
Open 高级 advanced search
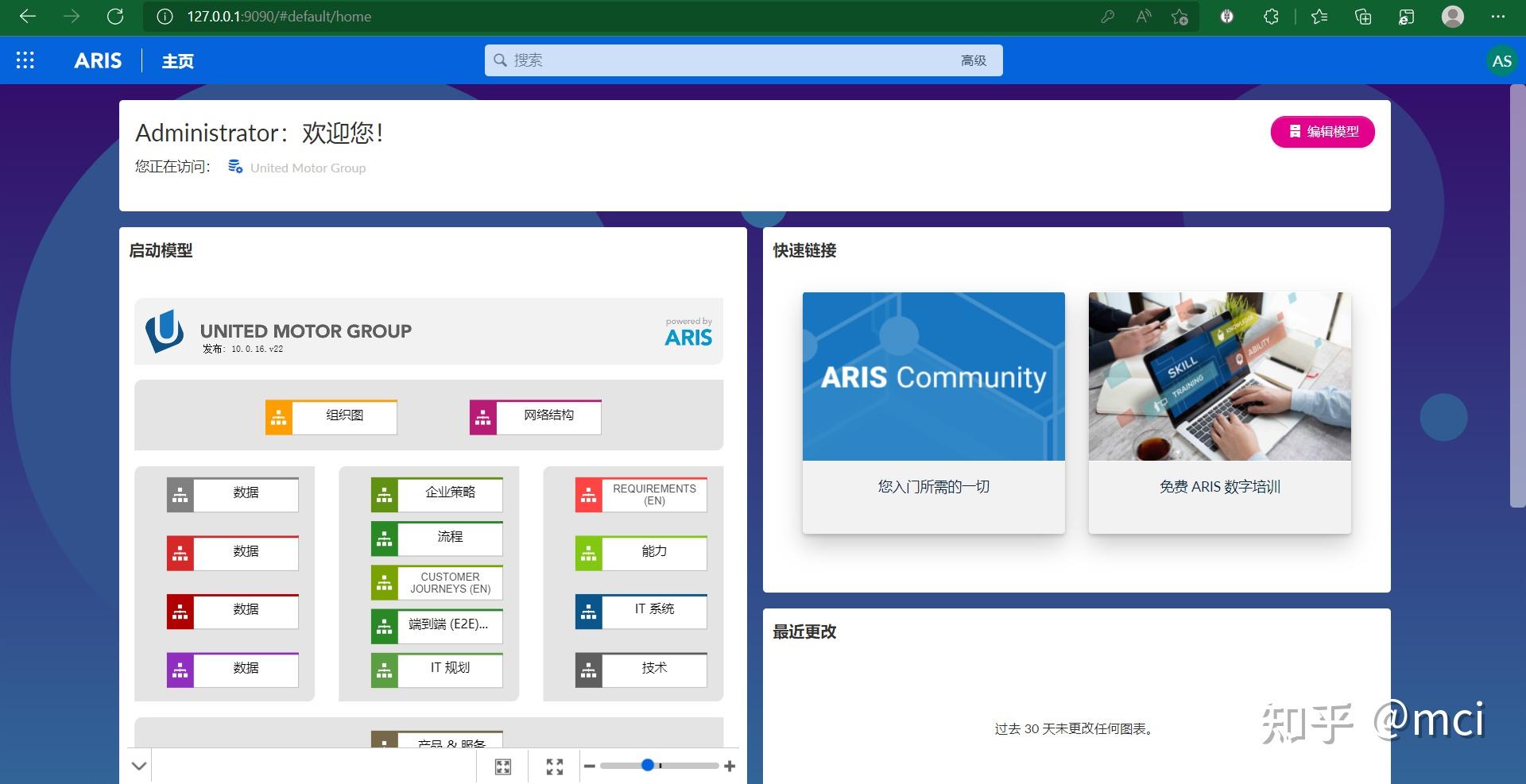pyautogui.click(x=973, y=60)
